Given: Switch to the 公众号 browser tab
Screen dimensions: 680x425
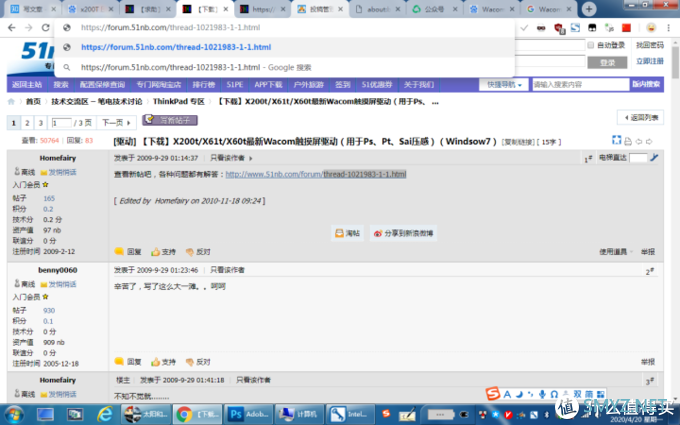Looking at the screenshot, I should [434, 9].
